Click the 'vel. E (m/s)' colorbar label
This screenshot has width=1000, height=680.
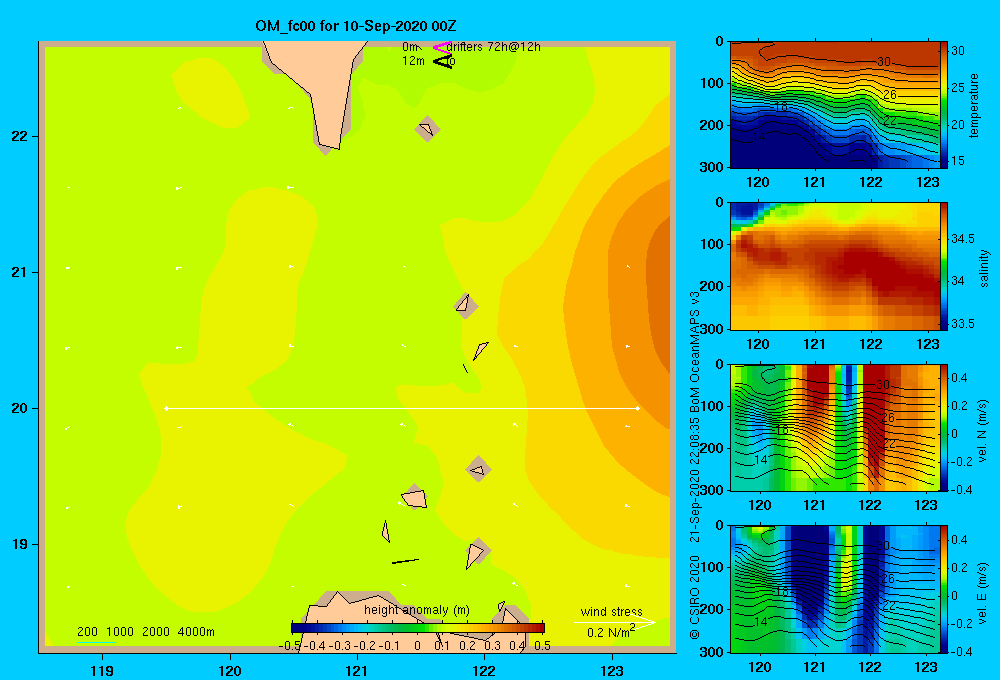pyautogui.click(x=983, y=592)
